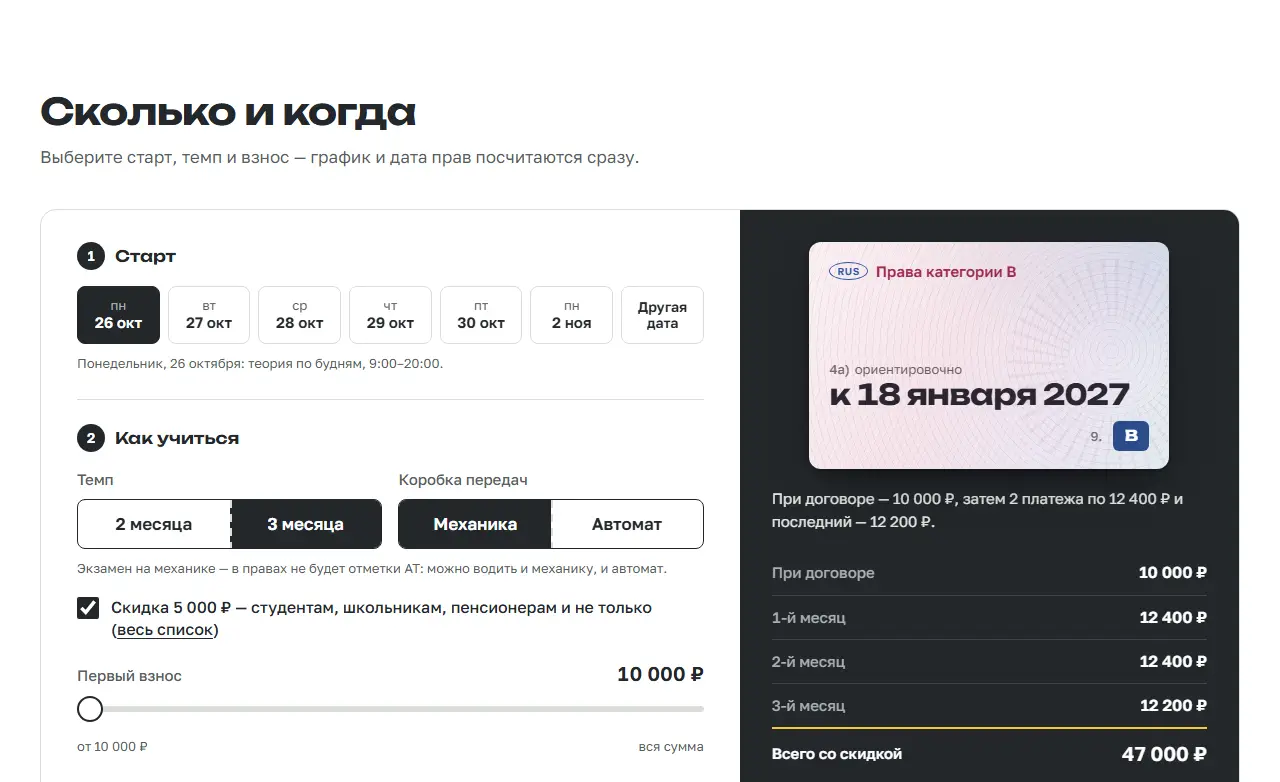The width and height of the screenshot is (1280, 782).
Task: Click the 10 000 ₽ first payment value
Action: 660,675
